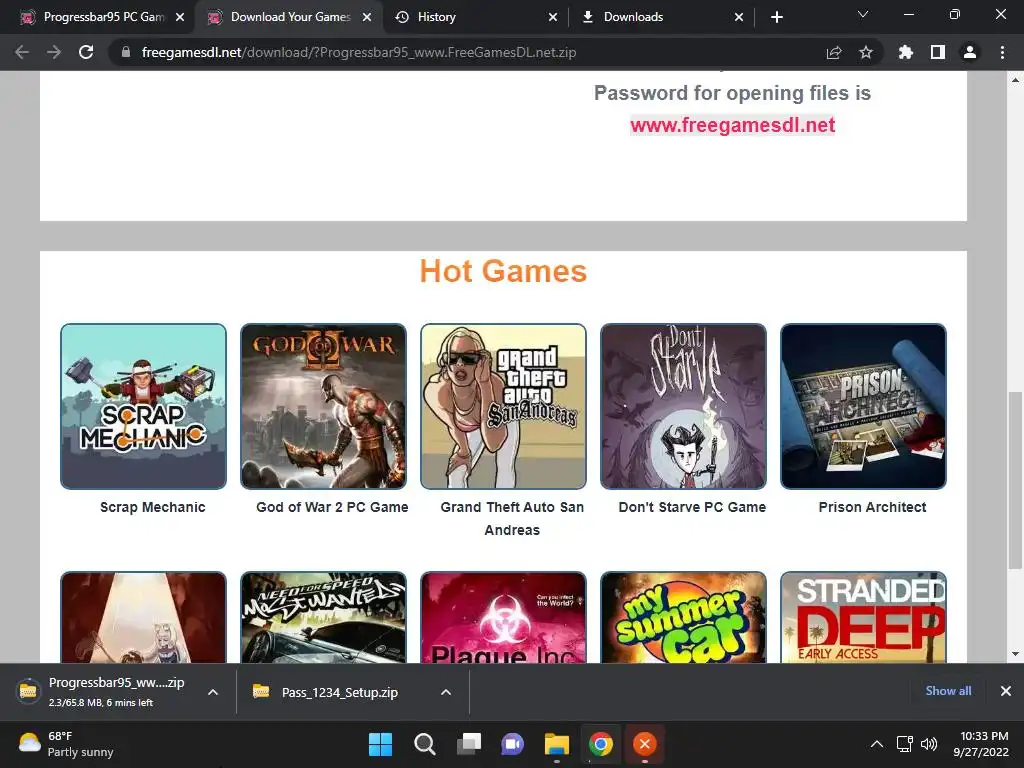
Task: Close the Progressbar95 PC Game tab
Action: tap(180, 17)
